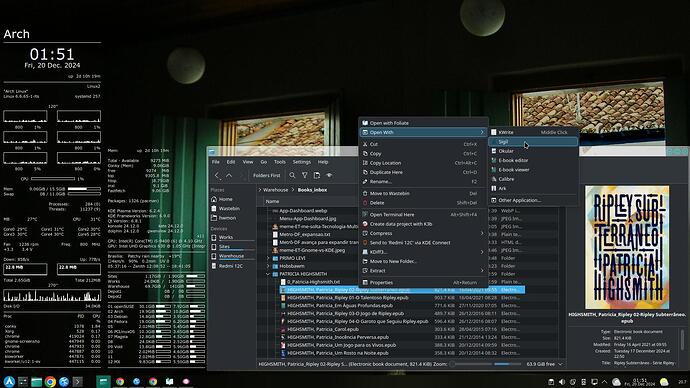Open the 63.9 GiB free dropdown arrow

click(560, 364)
